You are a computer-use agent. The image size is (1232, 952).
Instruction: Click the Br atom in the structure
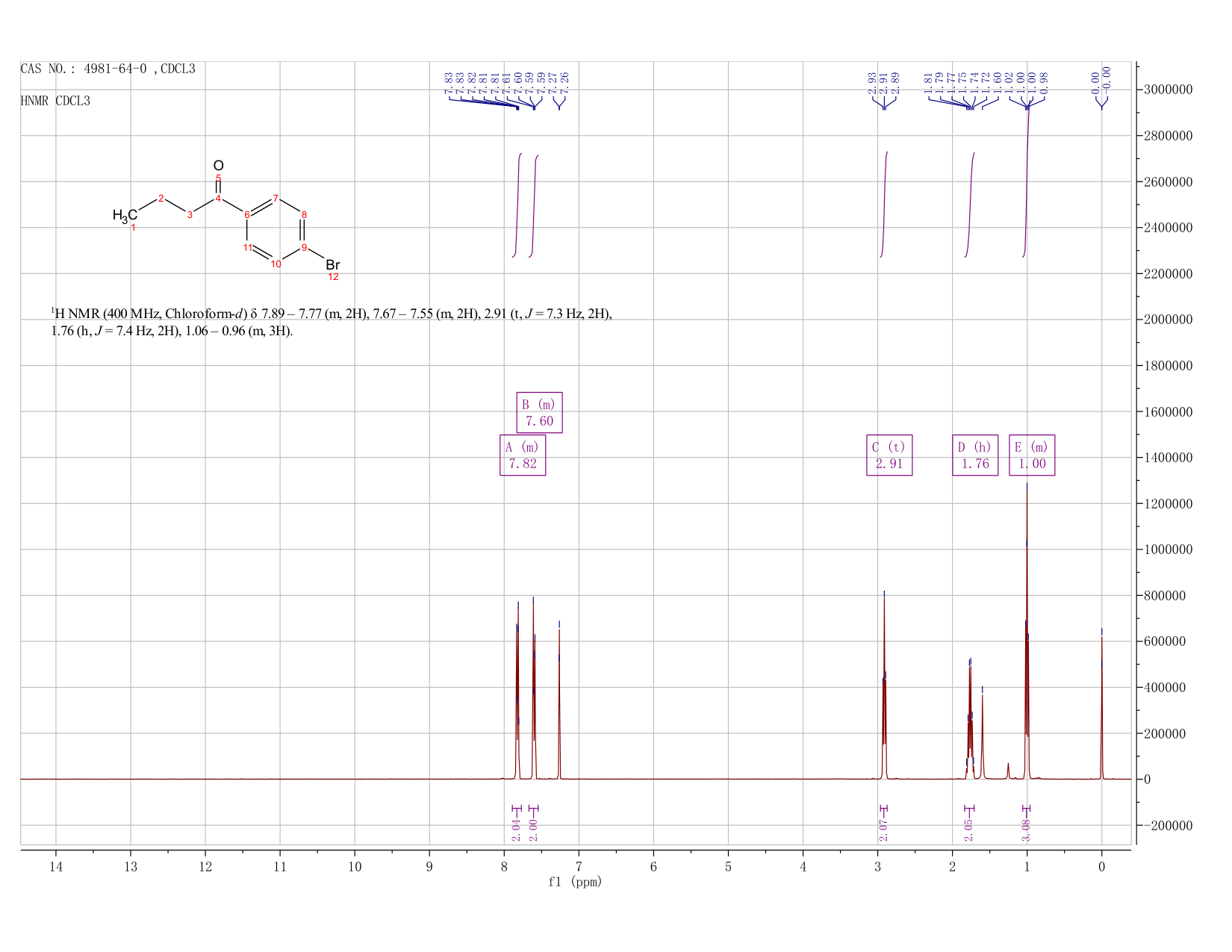point(333,265)
